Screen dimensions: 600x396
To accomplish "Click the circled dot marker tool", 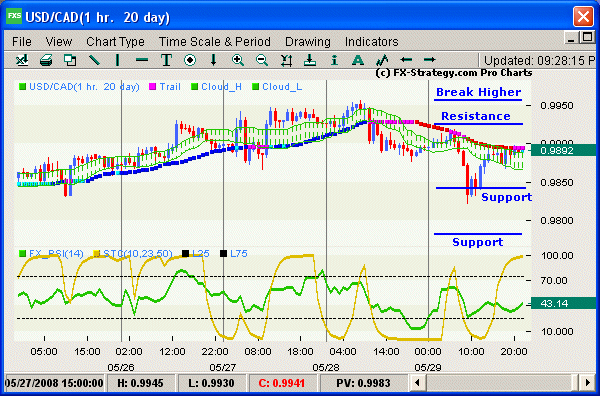I will tap(190, 60).
